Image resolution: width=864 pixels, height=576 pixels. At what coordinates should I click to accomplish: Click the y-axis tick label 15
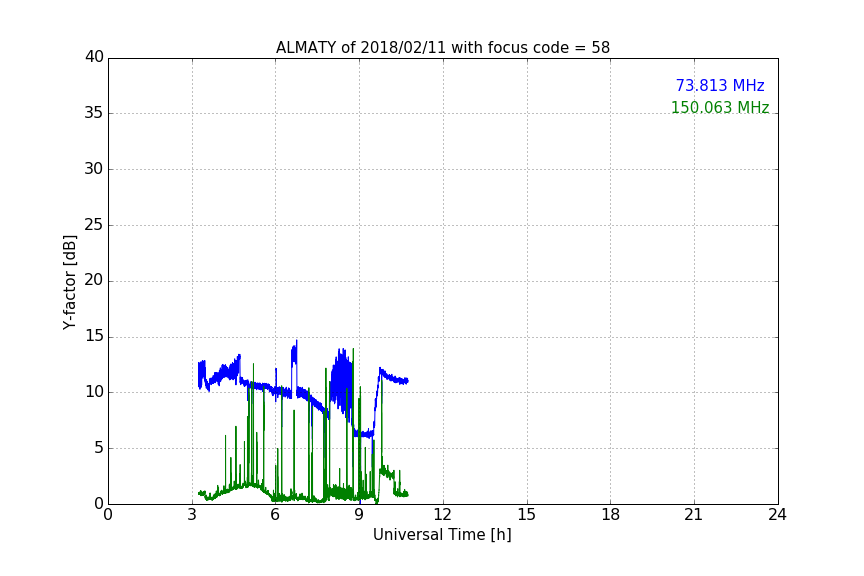94,336
